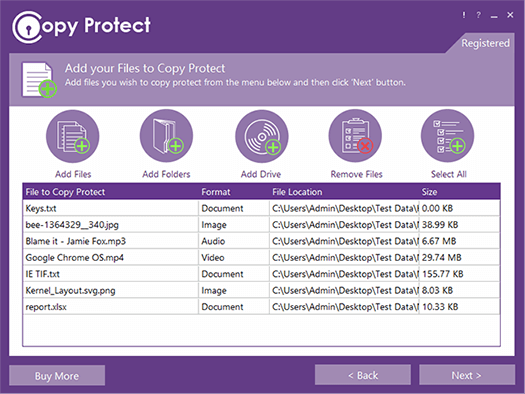Select the Keys.txt file row
525x394 pixels.
[261, 208]
